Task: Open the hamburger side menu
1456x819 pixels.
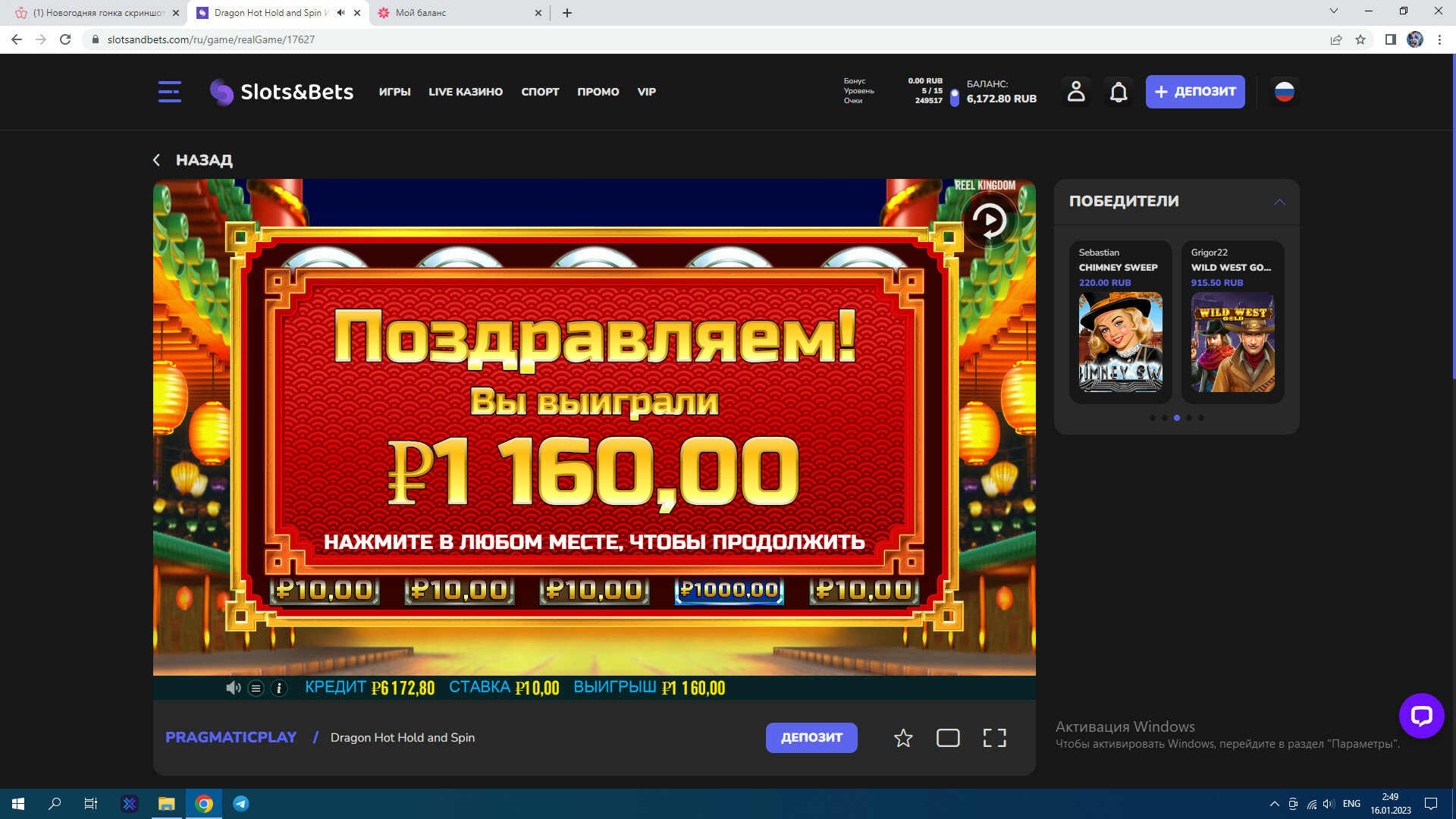Action: coord(169,92)
